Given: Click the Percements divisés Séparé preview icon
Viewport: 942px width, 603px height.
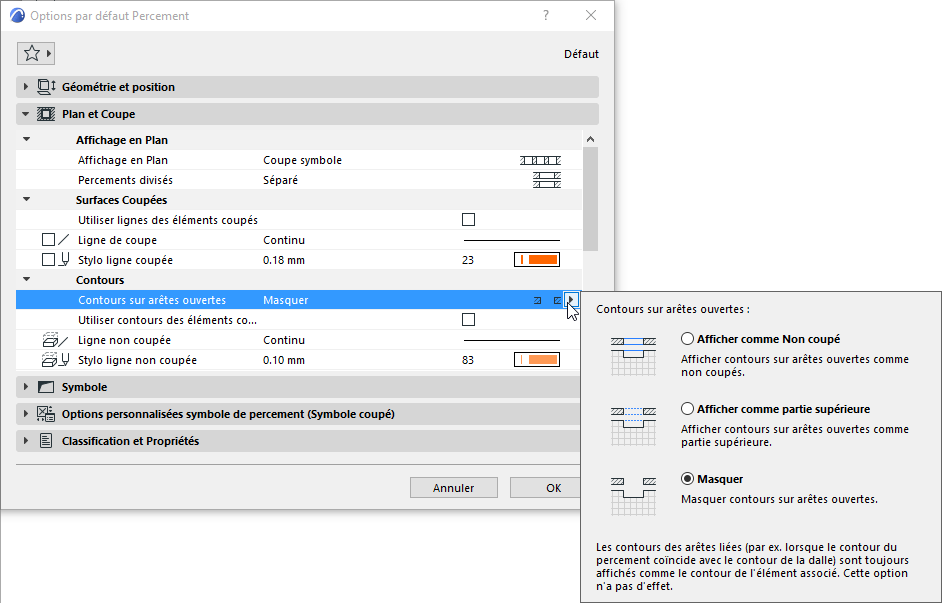Looking at the screenshot, I should pyautogui.click(x=547, y=180).
